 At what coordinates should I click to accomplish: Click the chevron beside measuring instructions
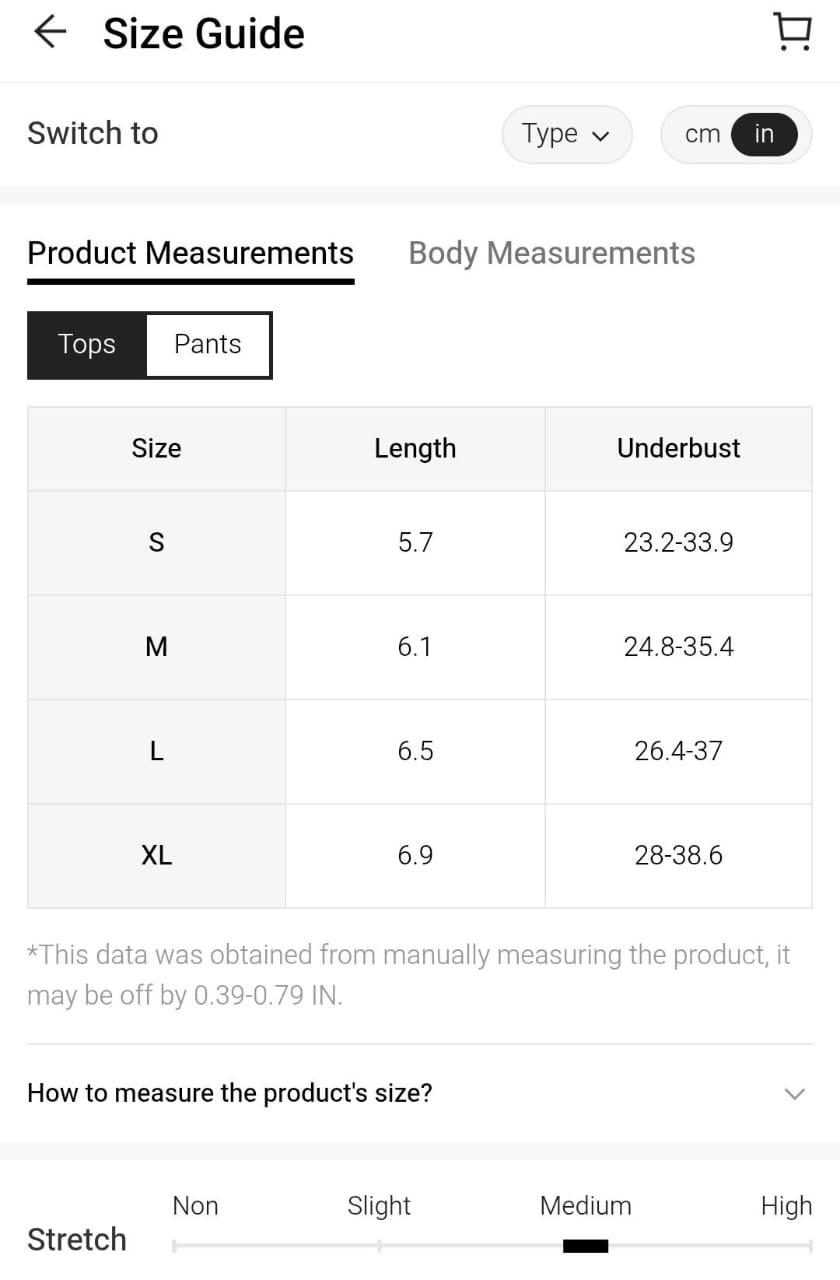[794, 1093]
